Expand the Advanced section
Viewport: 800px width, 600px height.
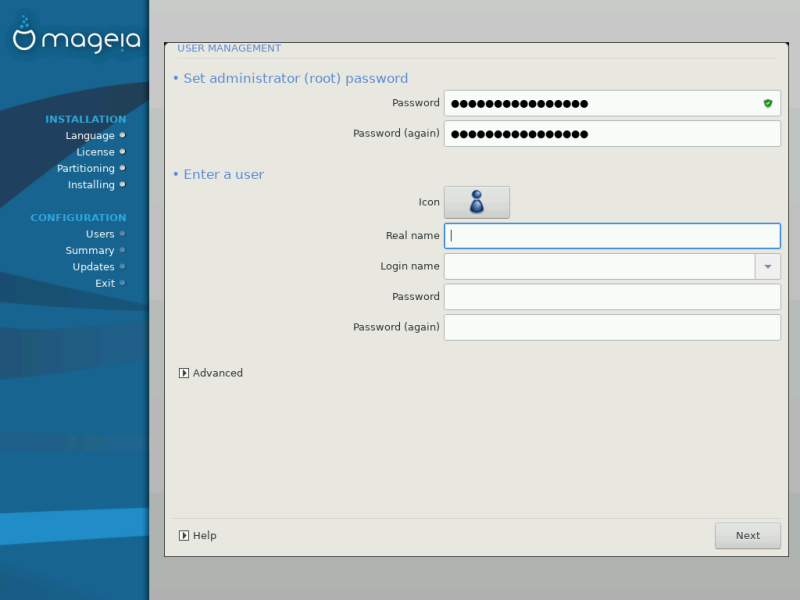click(211, 373)
